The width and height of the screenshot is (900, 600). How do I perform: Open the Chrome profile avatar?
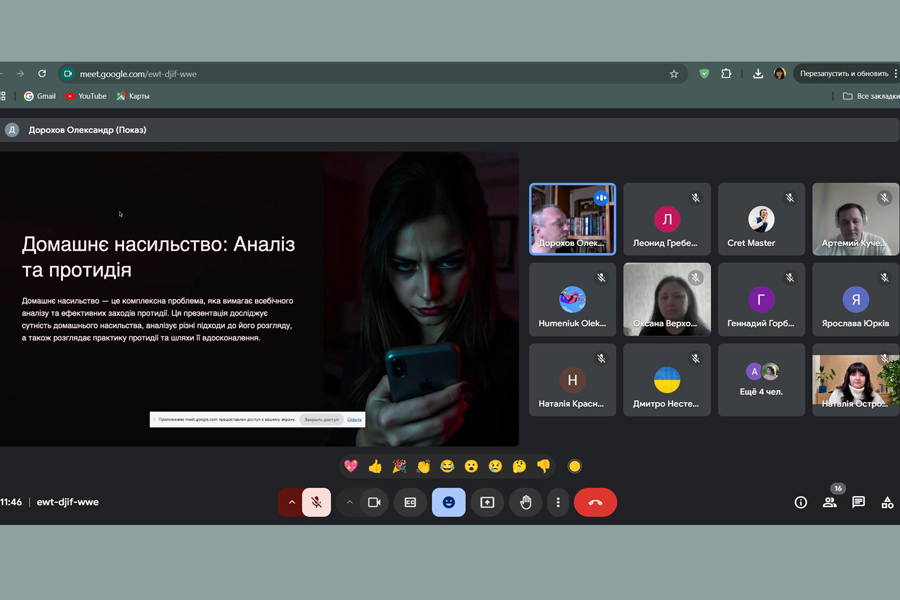[x=779, y=73]
